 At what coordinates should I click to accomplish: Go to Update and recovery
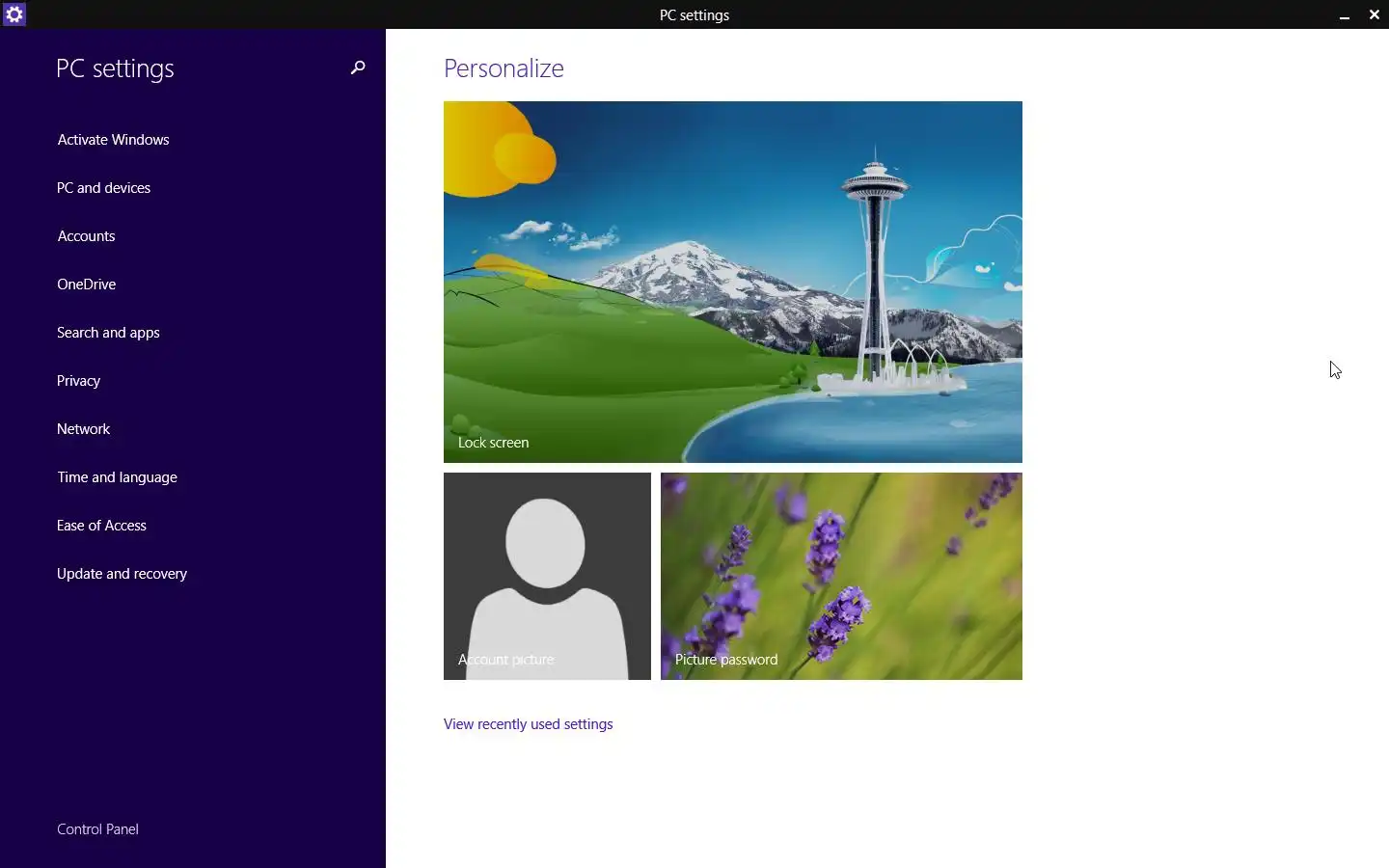point(122,574)
